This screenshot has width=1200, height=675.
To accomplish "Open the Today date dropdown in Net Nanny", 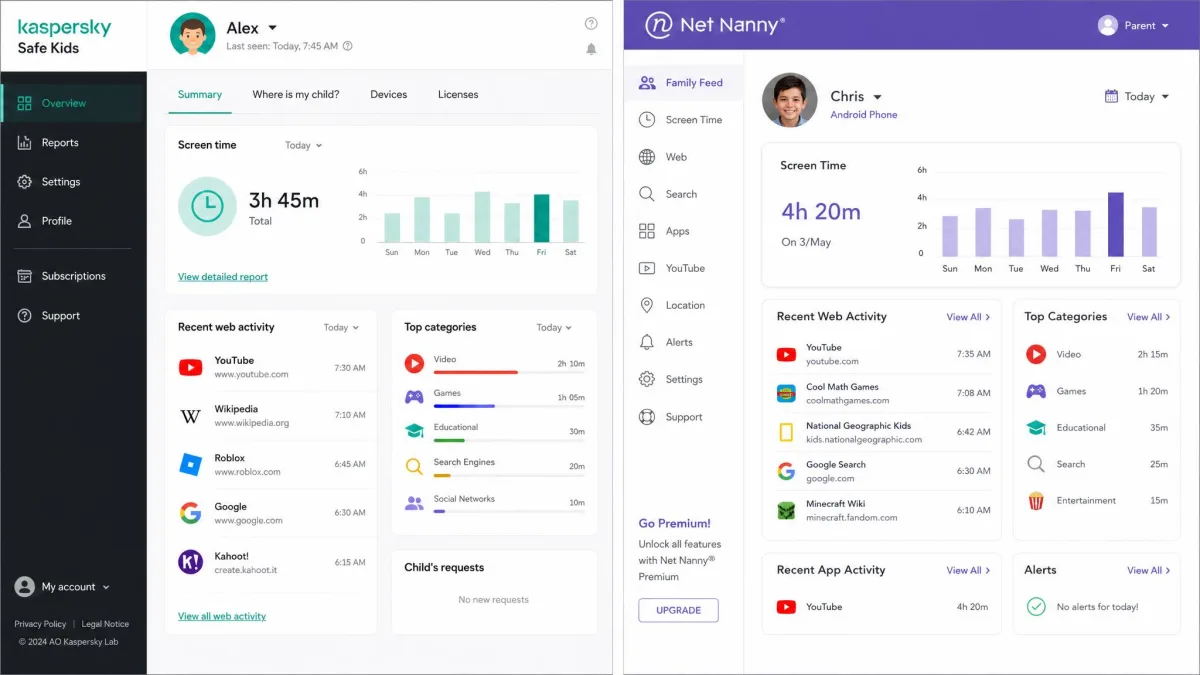I will pos(1137,97).
